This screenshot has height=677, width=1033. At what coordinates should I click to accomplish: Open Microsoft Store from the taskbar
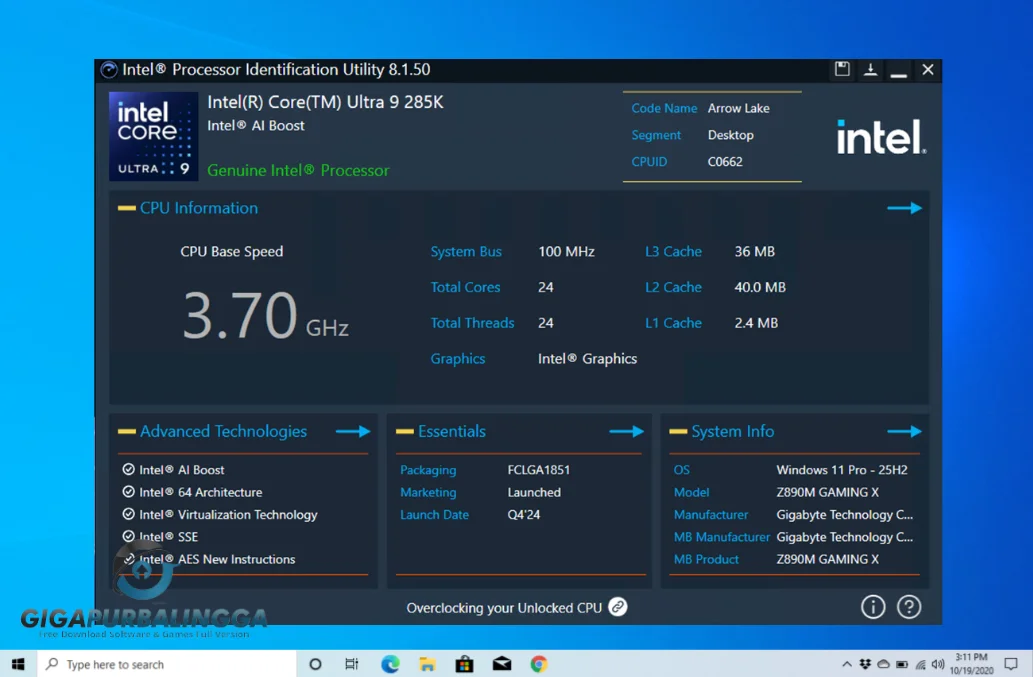click(464, 664)
